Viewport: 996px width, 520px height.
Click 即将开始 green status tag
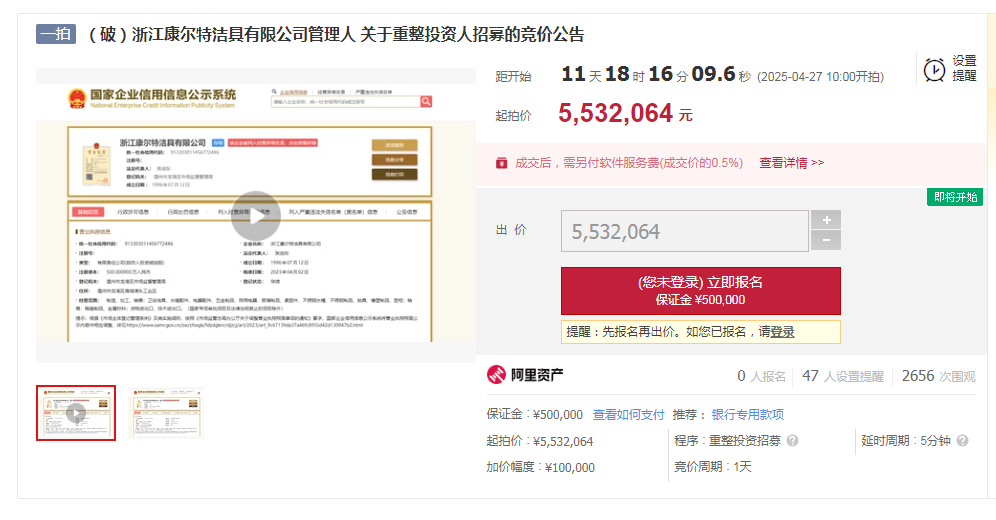955,197
